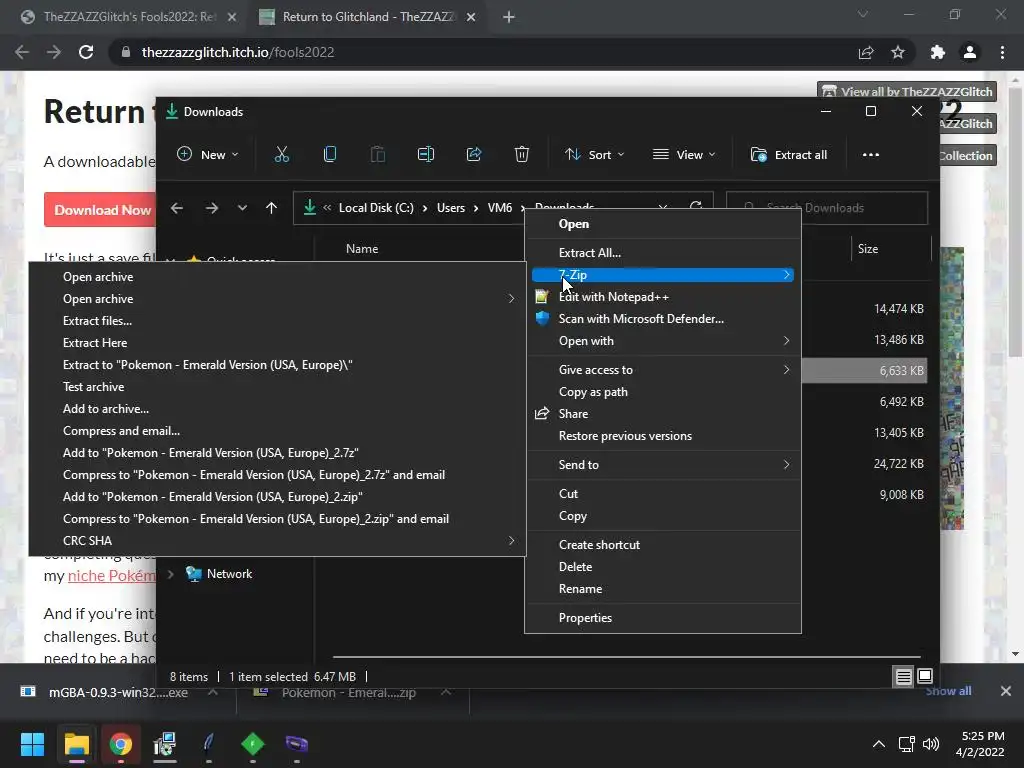Click Extract all in Explorer toolbar

[x=790, y=155]
